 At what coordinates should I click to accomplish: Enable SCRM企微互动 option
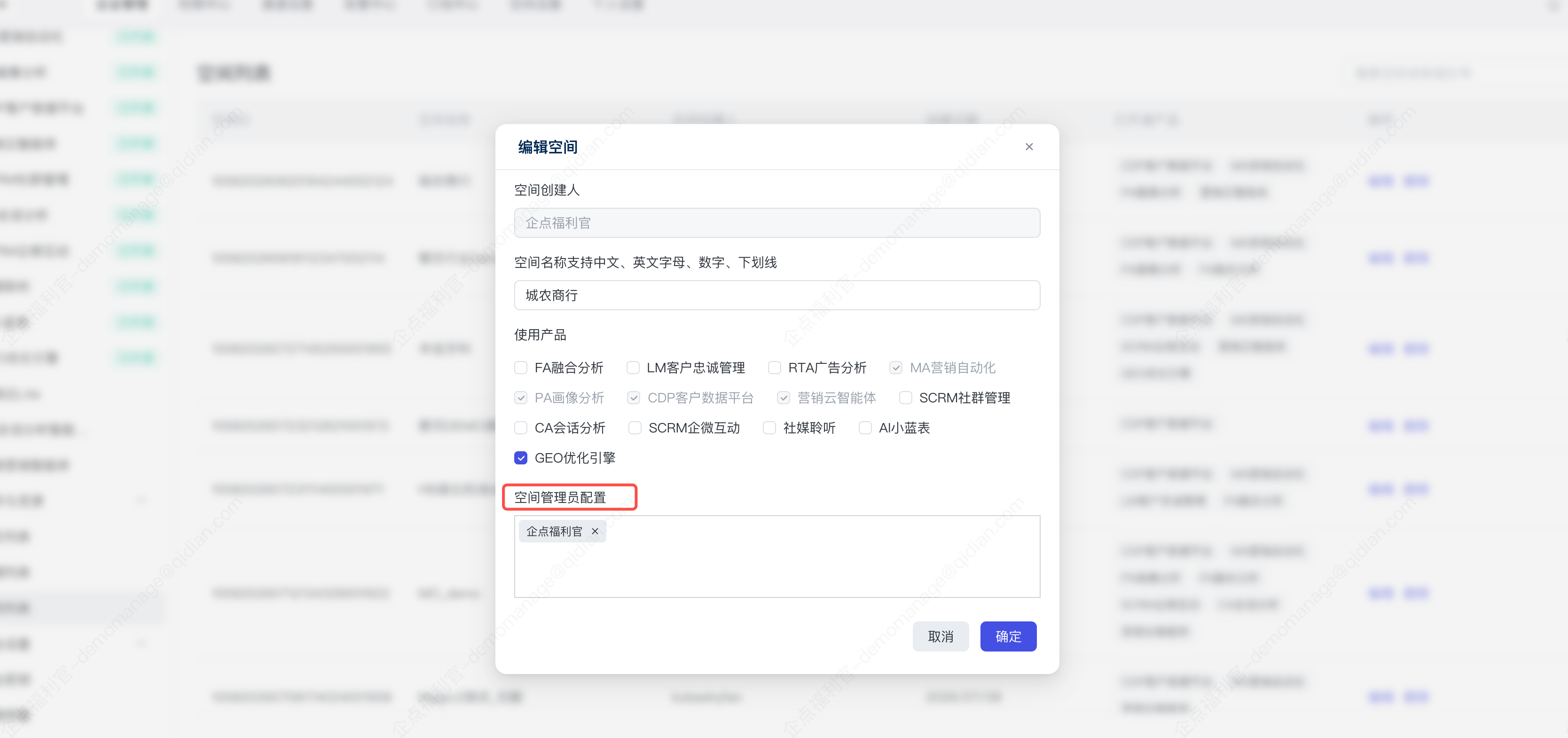634,427
